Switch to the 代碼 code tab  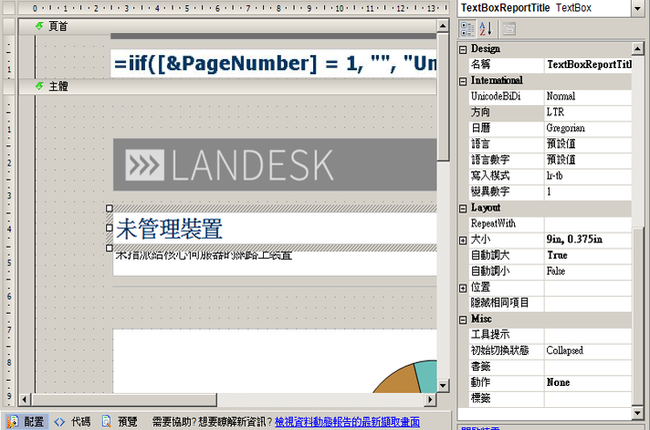coord(72,422)
